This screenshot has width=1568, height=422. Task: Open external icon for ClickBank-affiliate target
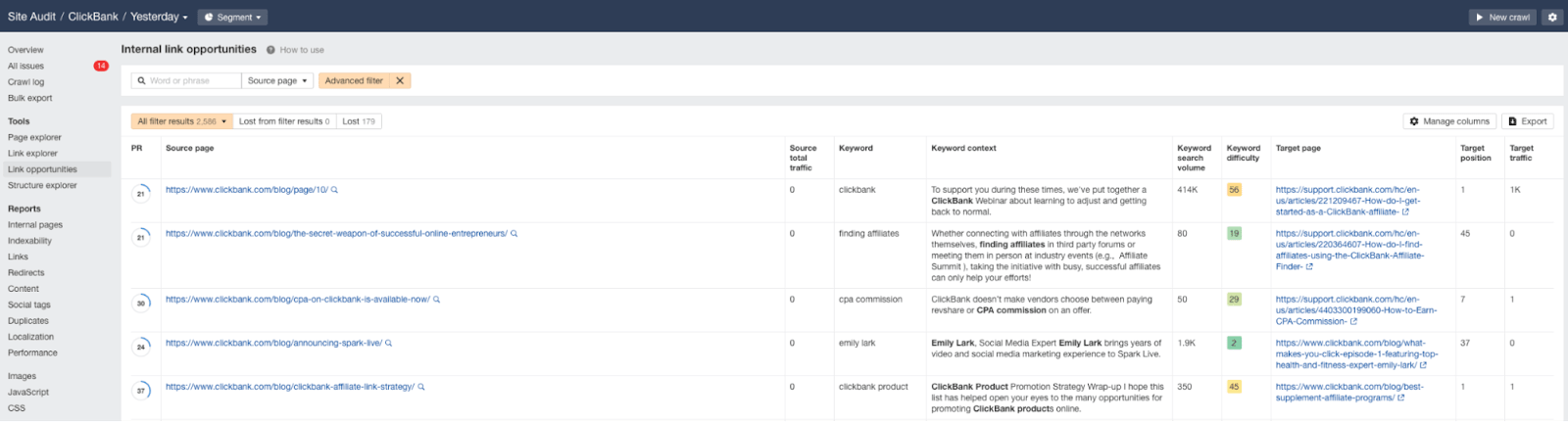(x=1405, y=211)
